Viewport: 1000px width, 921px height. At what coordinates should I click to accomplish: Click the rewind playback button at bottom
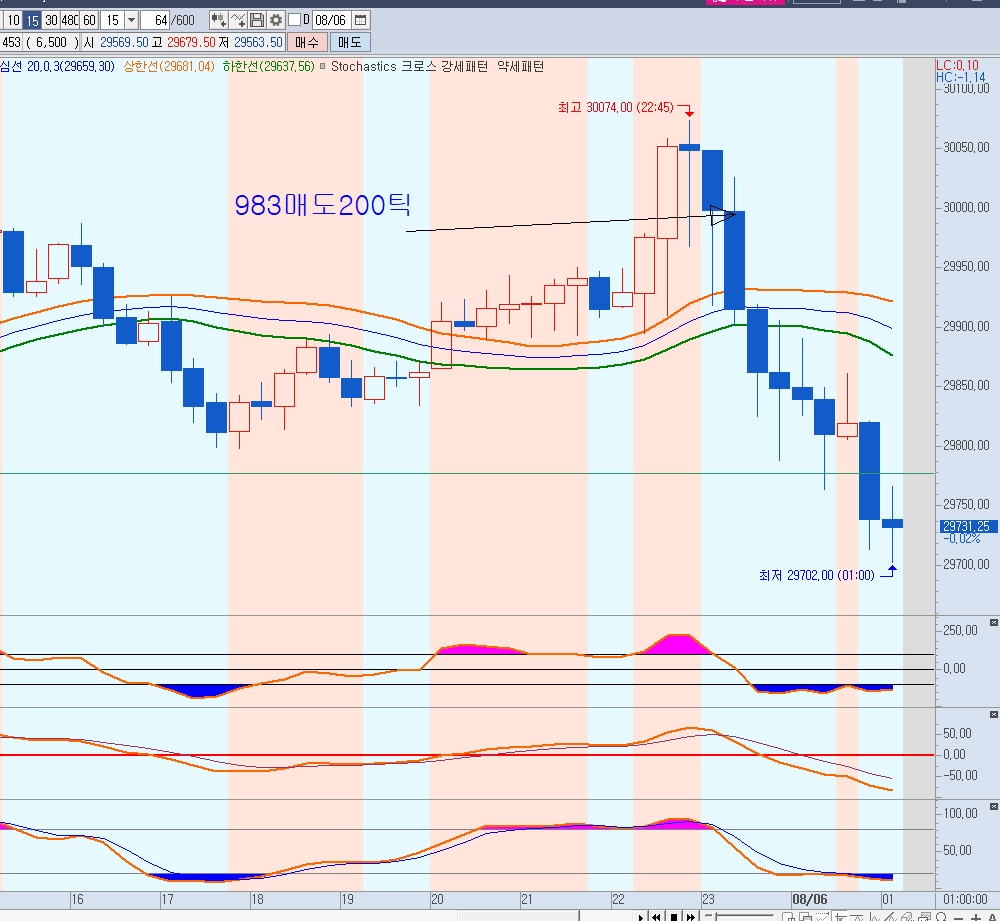[656, 917]
